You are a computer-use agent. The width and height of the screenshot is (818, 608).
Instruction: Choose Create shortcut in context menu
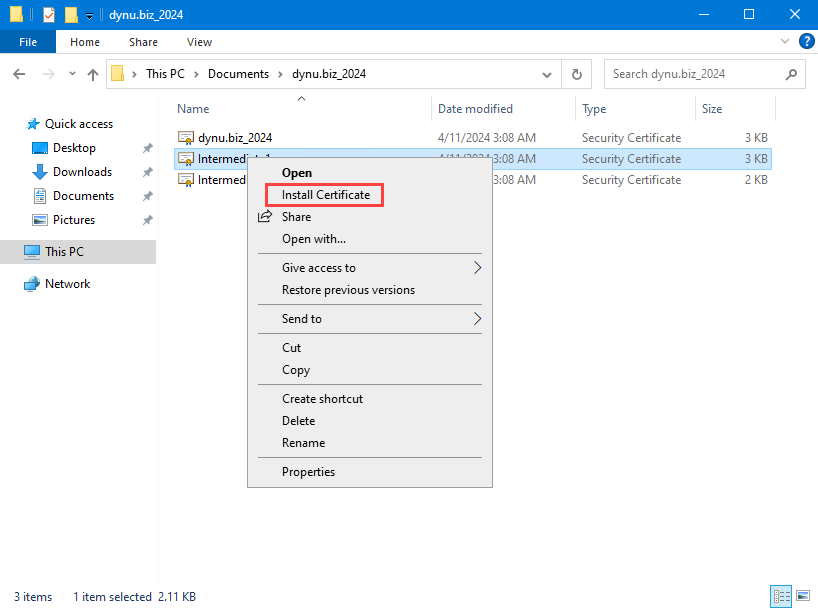pyautogui.click(x=322, y=399)
